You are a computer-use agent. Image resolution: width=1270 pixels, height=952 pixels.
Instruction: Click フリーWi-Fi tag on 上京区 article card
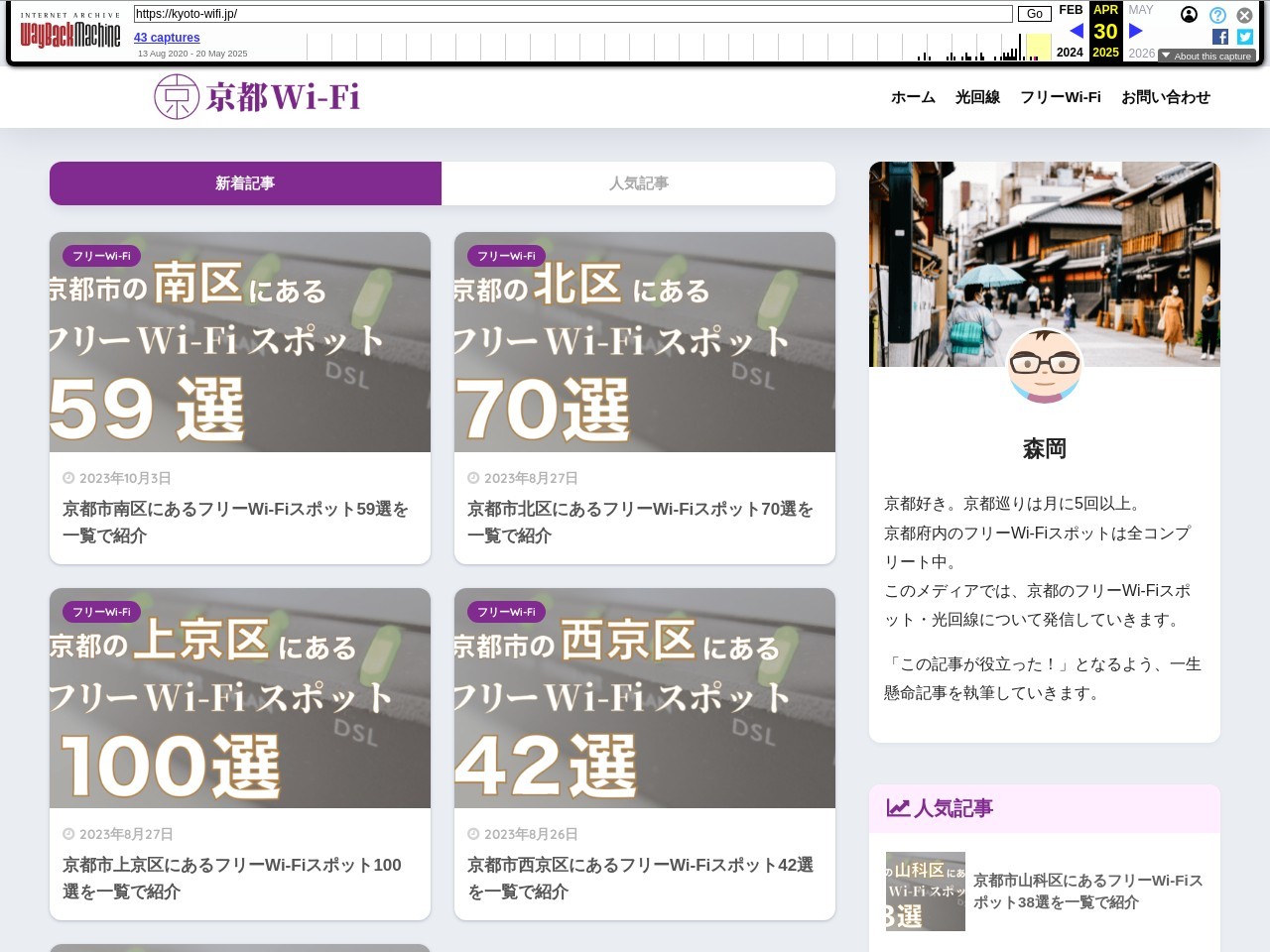pyautogui.click(x=101, y=612)
